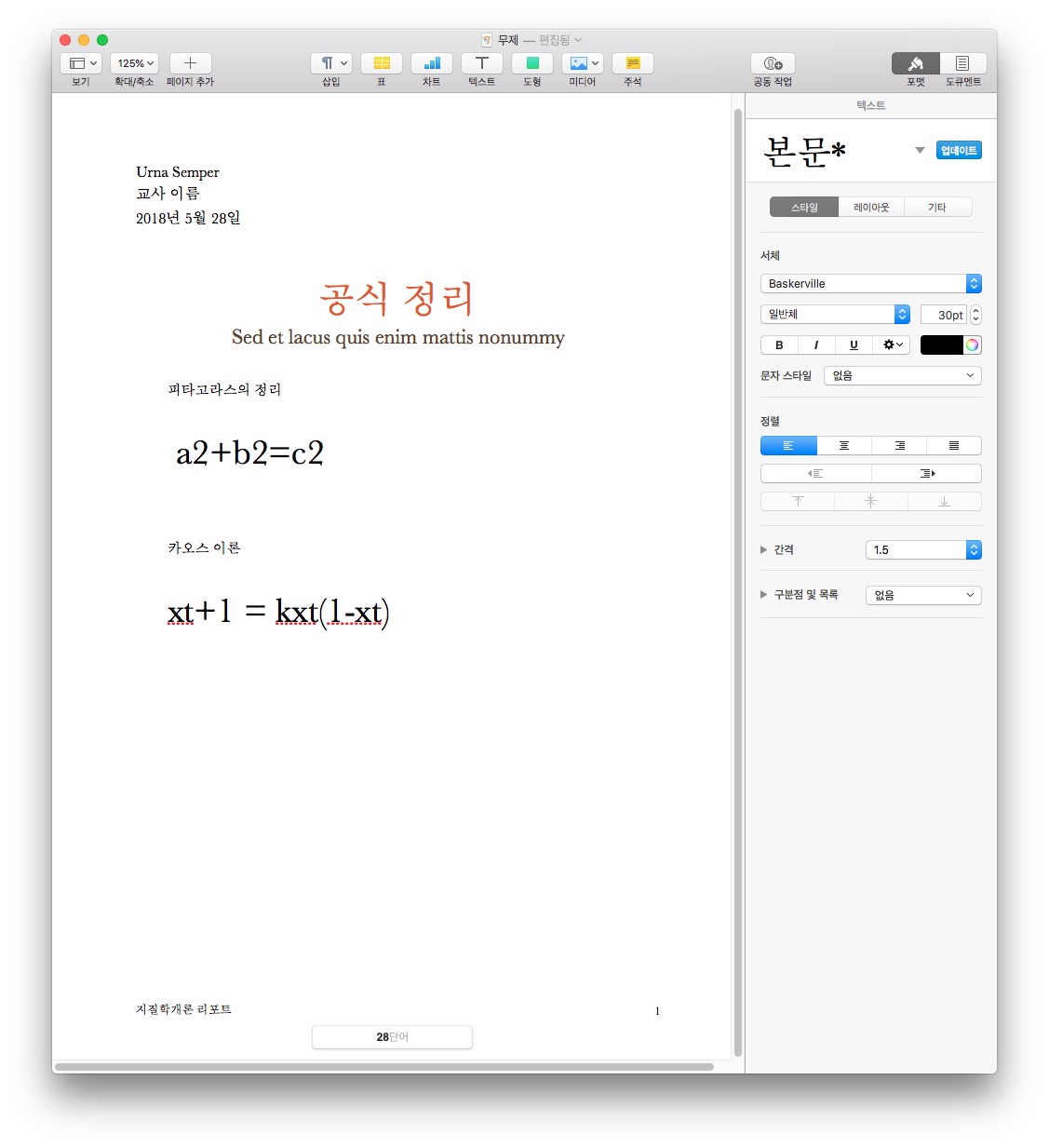This screenshot has width=1049, height=1148.
Task: Click the 28 단어 word count button
Action: 392,1037
